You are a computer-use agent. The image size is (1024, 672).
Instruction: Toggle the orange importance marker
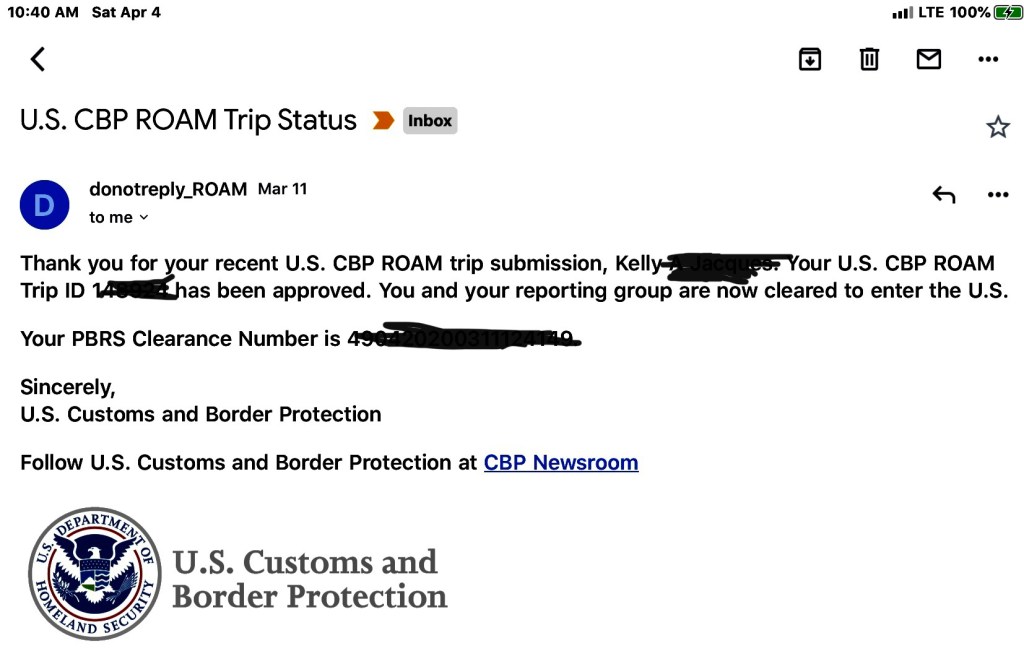coord(383,121)
